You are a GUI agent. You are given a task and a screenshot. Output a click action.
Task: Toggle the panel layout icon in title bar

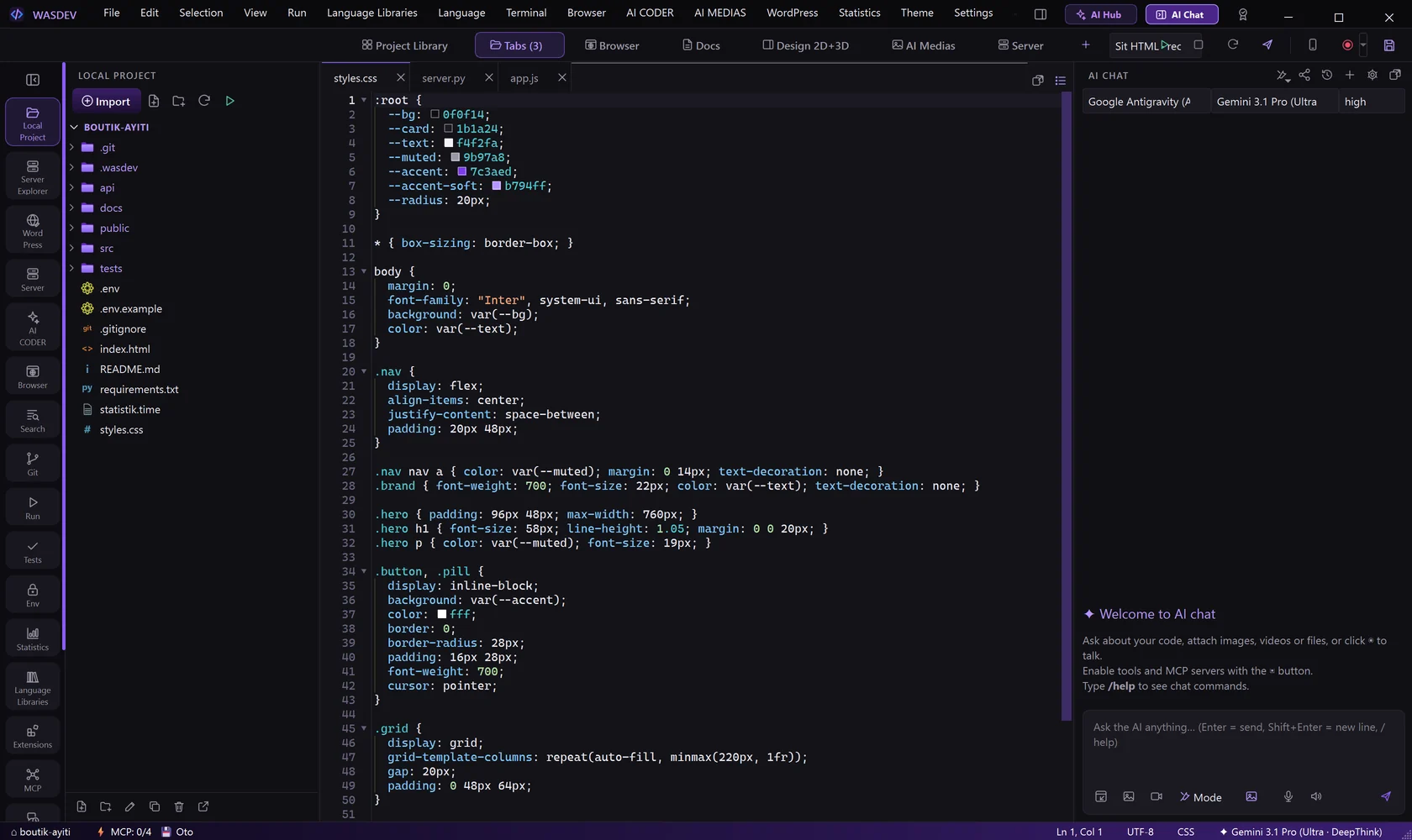point(1041,14)
